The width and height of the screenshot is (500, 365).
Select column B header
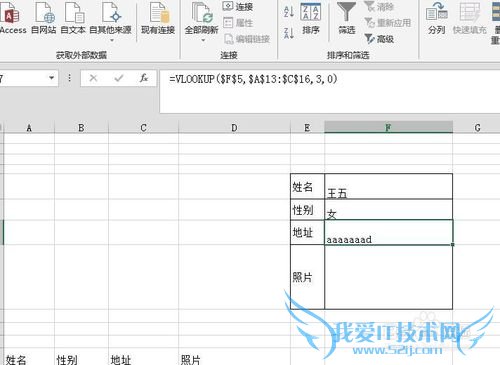click(x=81, y=128)
